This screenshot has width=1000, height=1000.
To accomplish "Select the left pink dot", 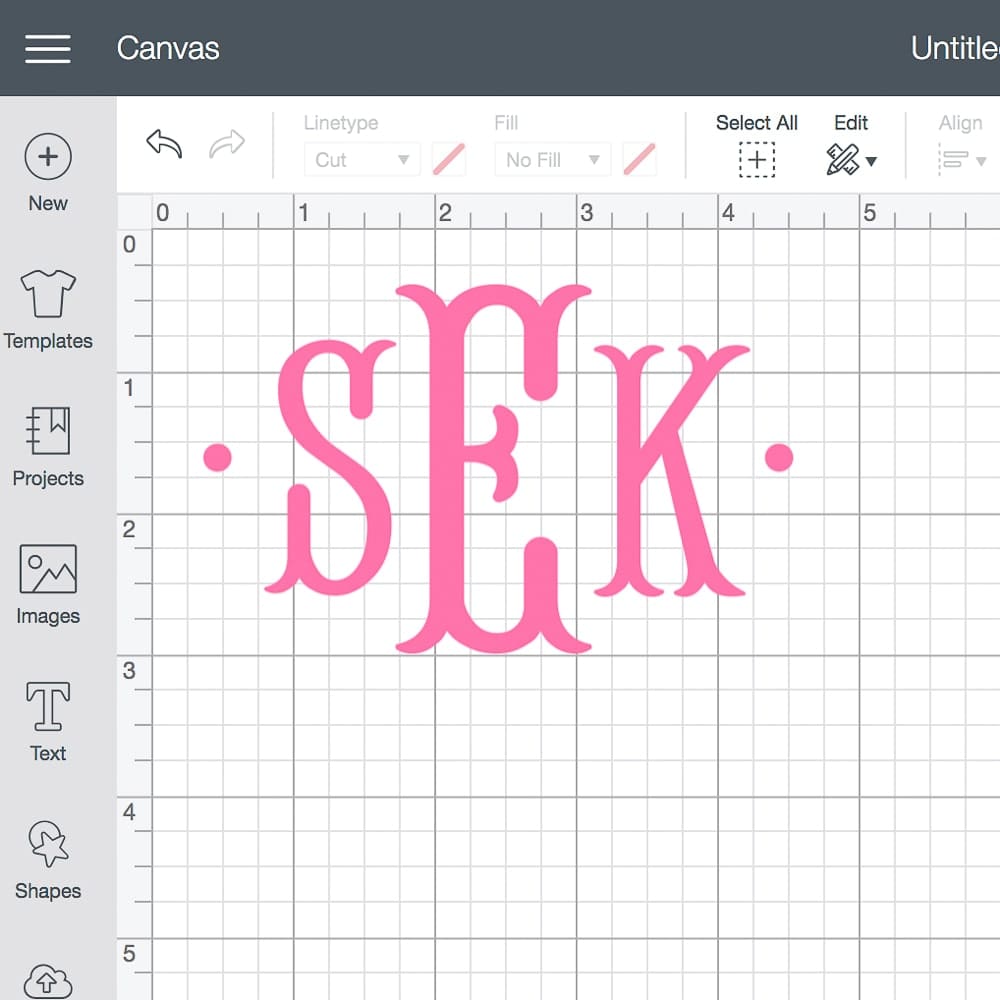I will [217, 458].
